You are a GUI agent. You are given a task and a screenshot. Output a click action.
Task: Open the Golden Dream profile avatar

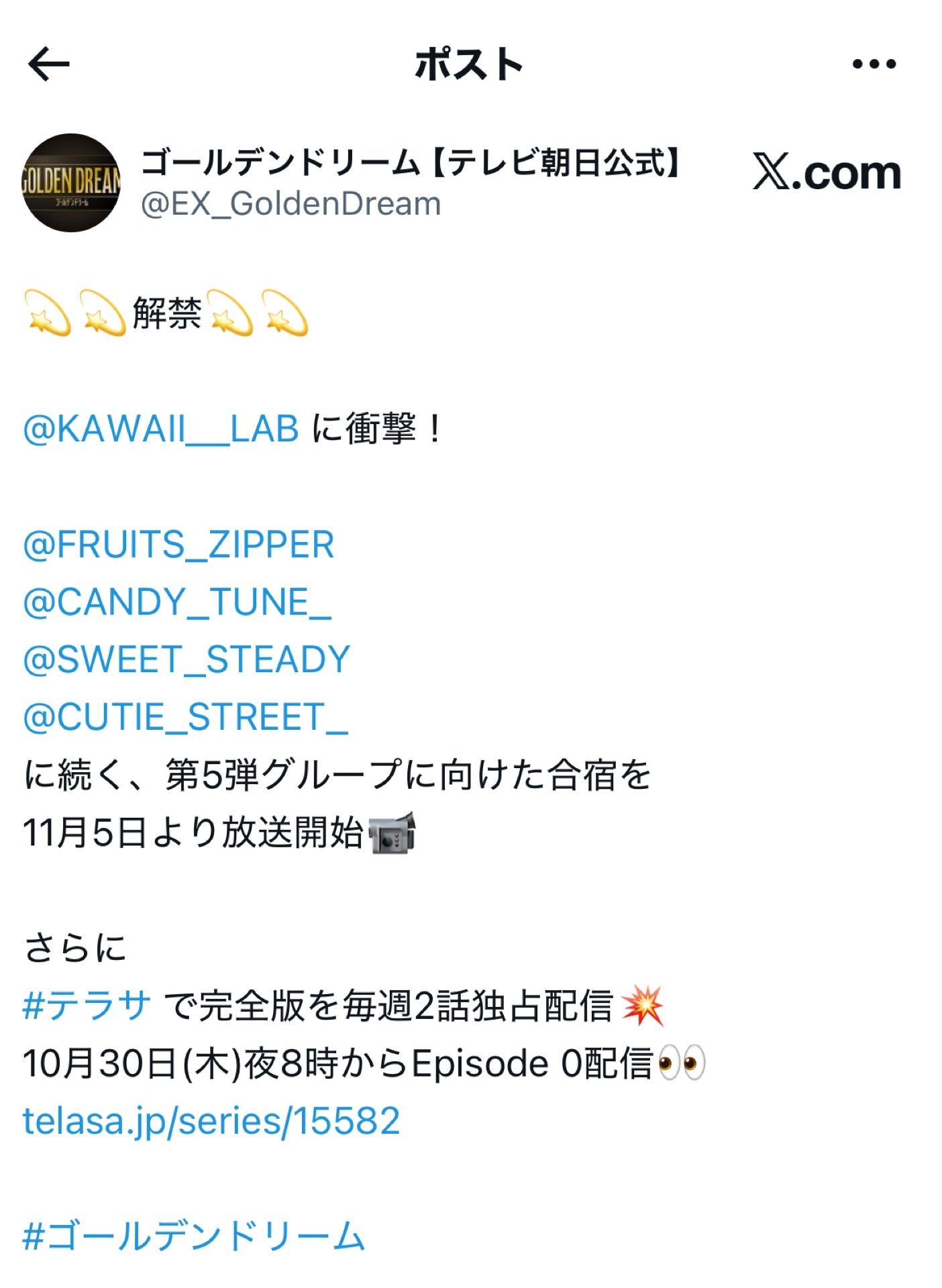click(x=71, y=182)
